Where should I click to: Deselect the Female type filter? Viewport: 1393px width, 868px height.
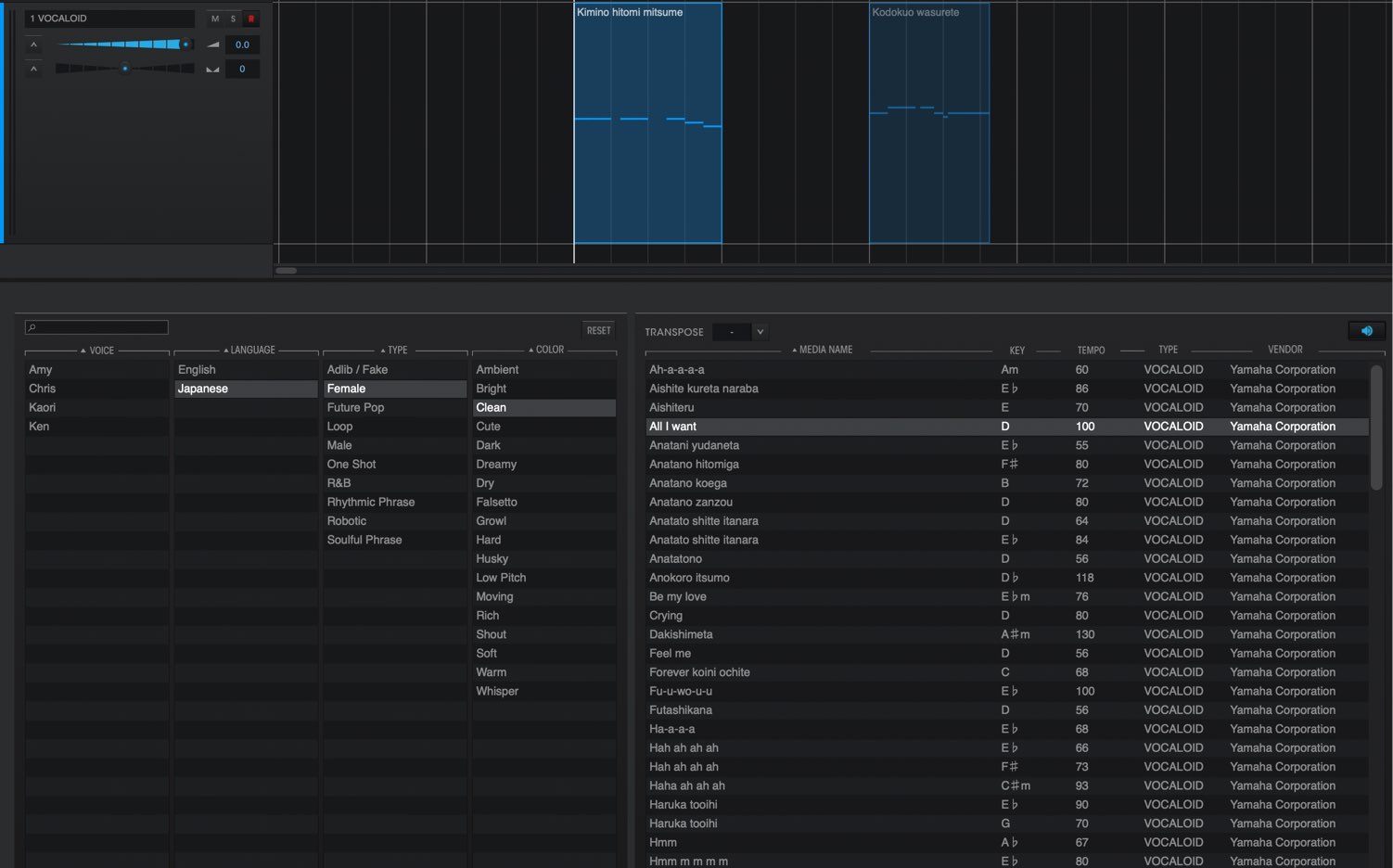[x=395, y=389]
